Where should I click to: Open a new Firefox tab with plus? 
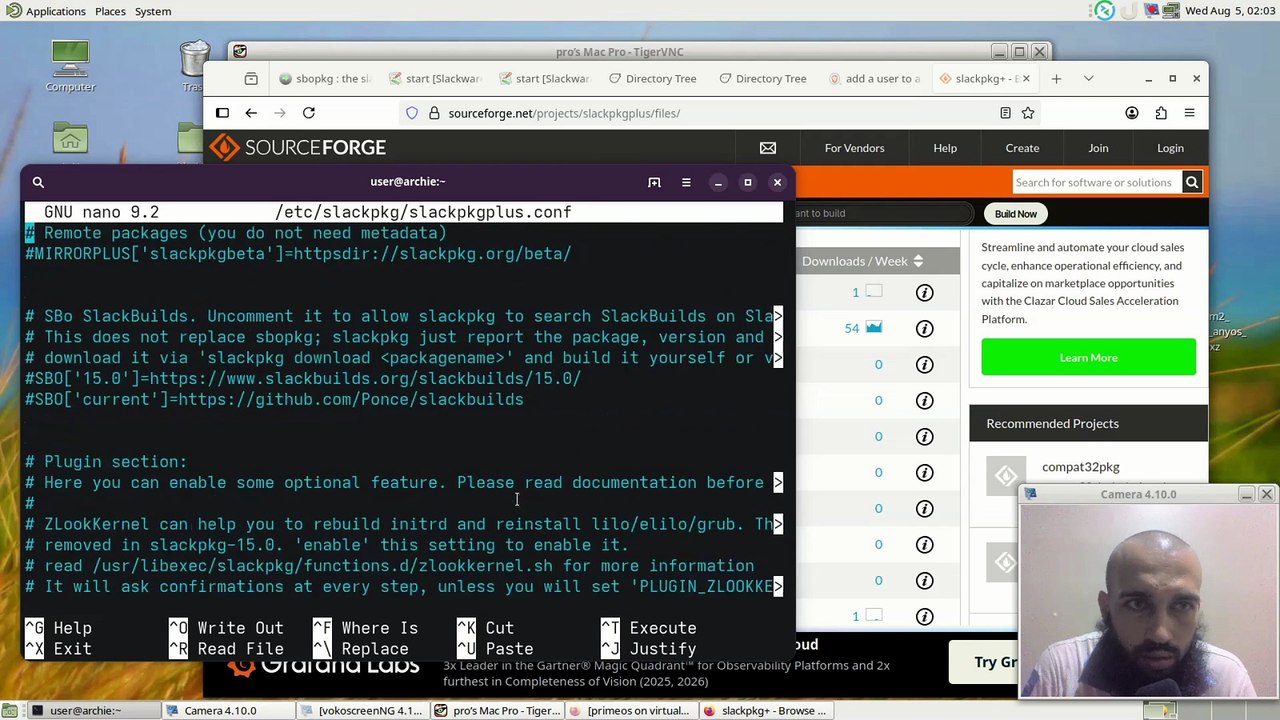1056,78
